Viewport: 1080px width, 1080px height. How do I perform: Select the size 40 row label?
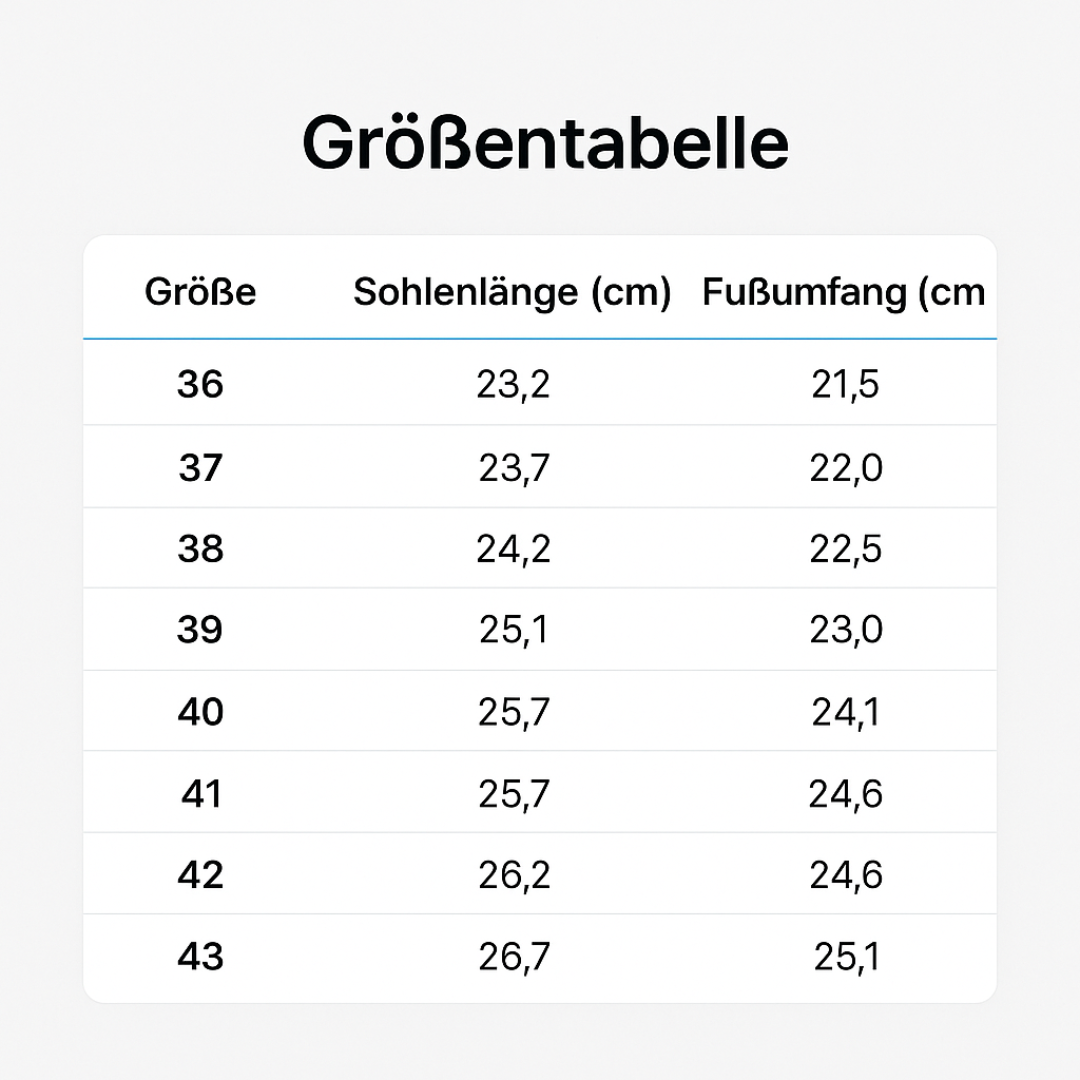pyautogui.click(x=200, y=712)
